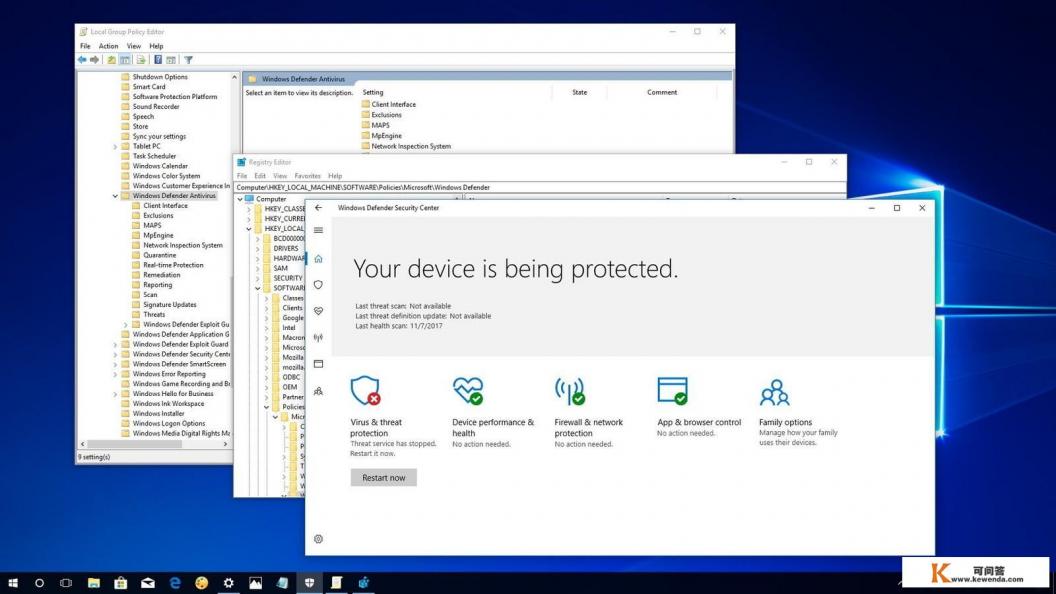The width and height of the screenshot is (1056, 594).
Task: Open the Action menu in Group Policy Editor
Action: coord(108,46)
